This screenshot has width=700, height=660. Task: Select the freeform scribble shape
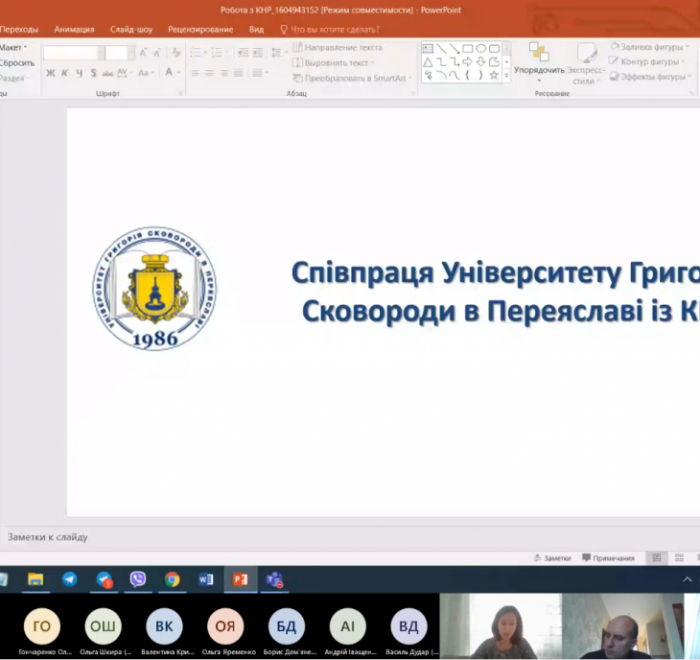428,75
